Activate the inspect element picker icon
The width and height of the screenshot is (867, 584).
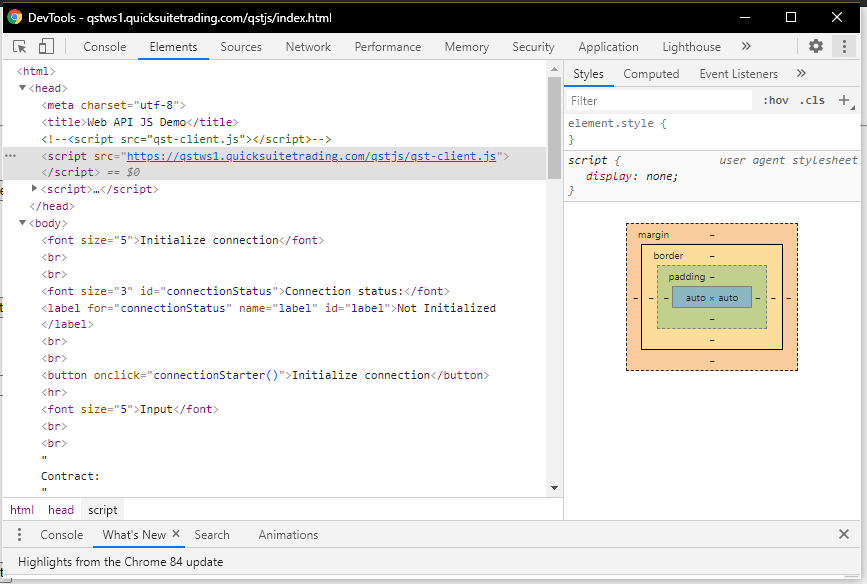(20, 46)
